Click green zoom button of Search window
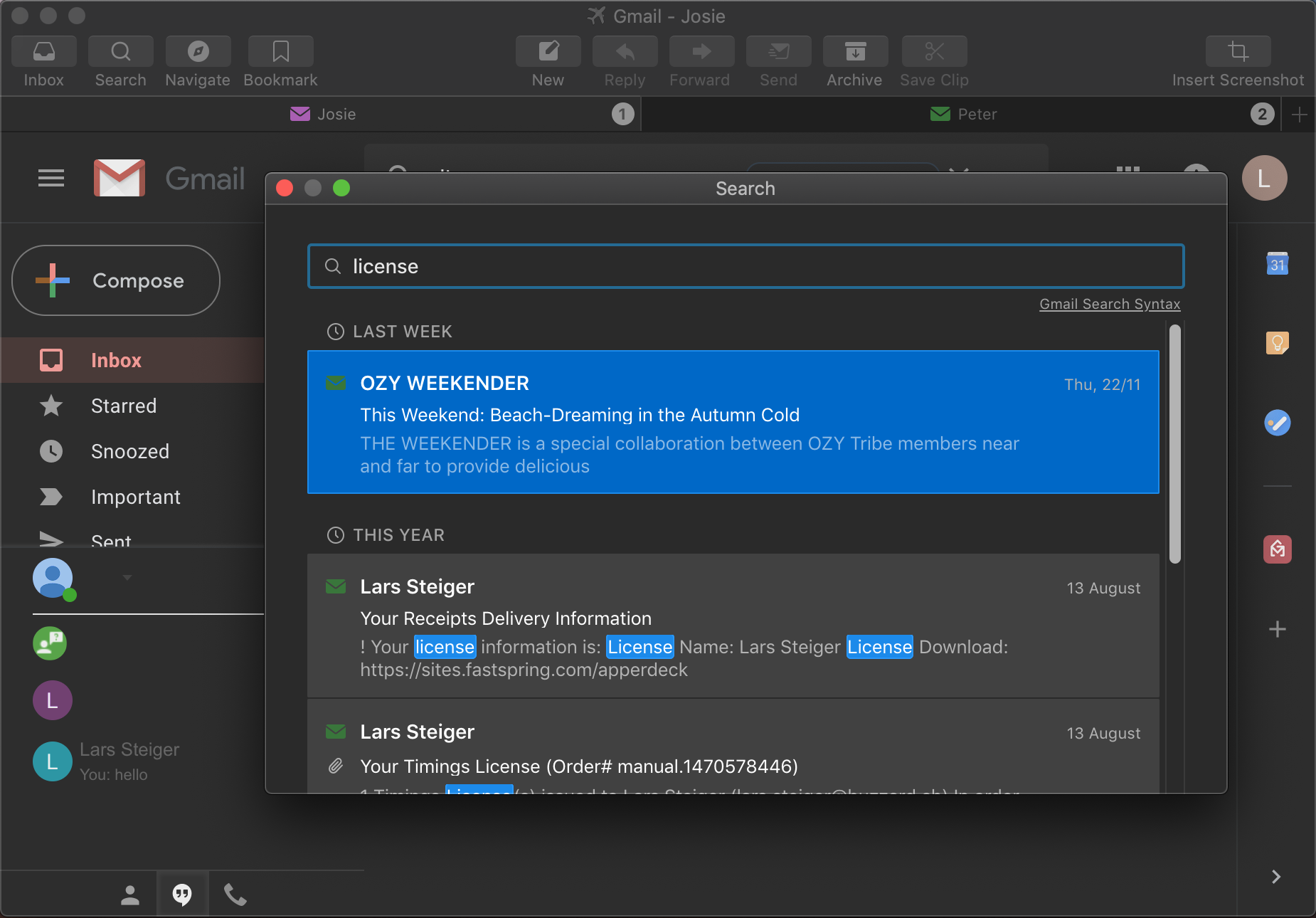1316x918 pixels. [x=341, y=188]
